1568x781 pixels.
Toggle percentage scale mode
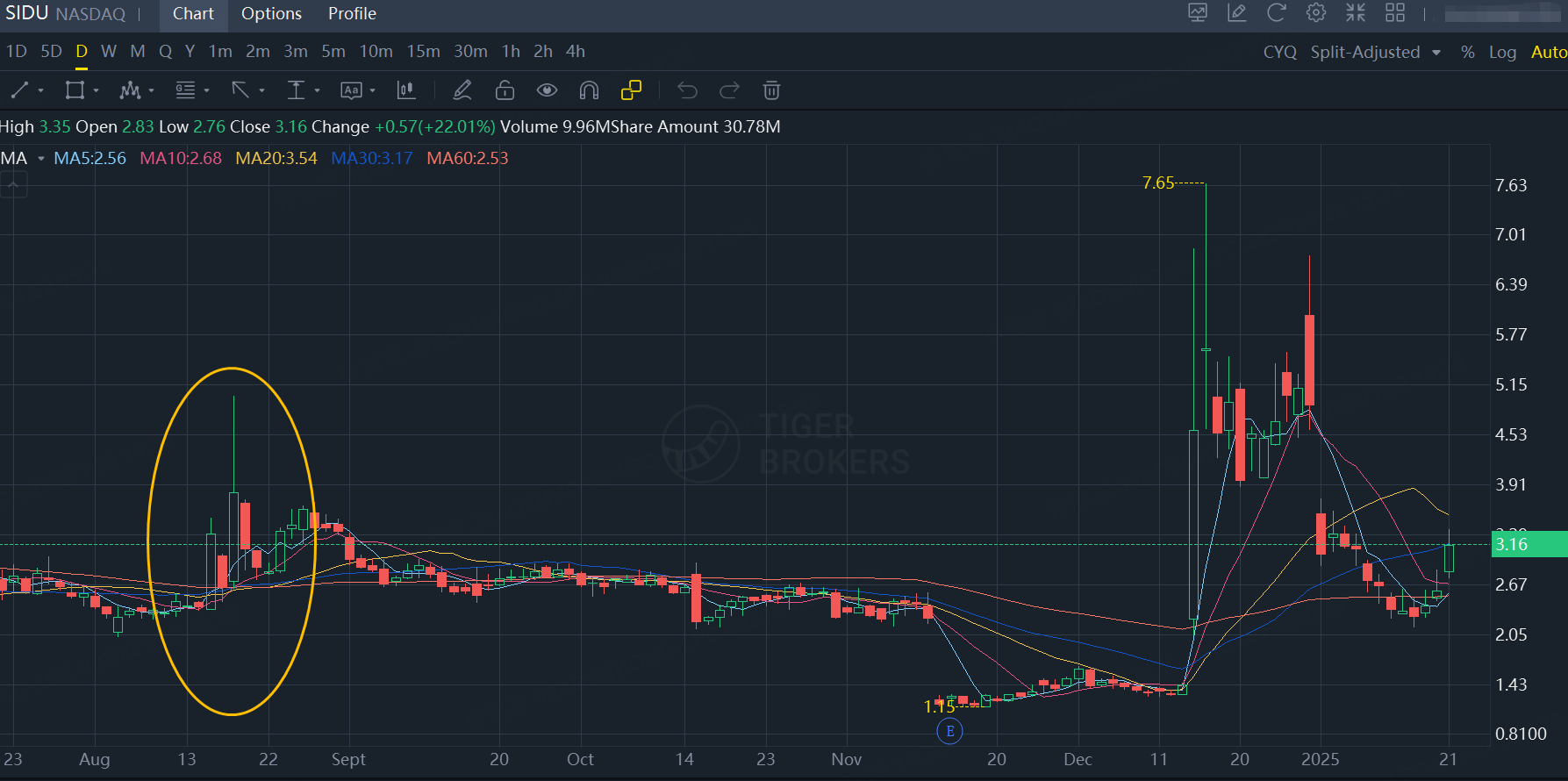(x=1468, y=53)
